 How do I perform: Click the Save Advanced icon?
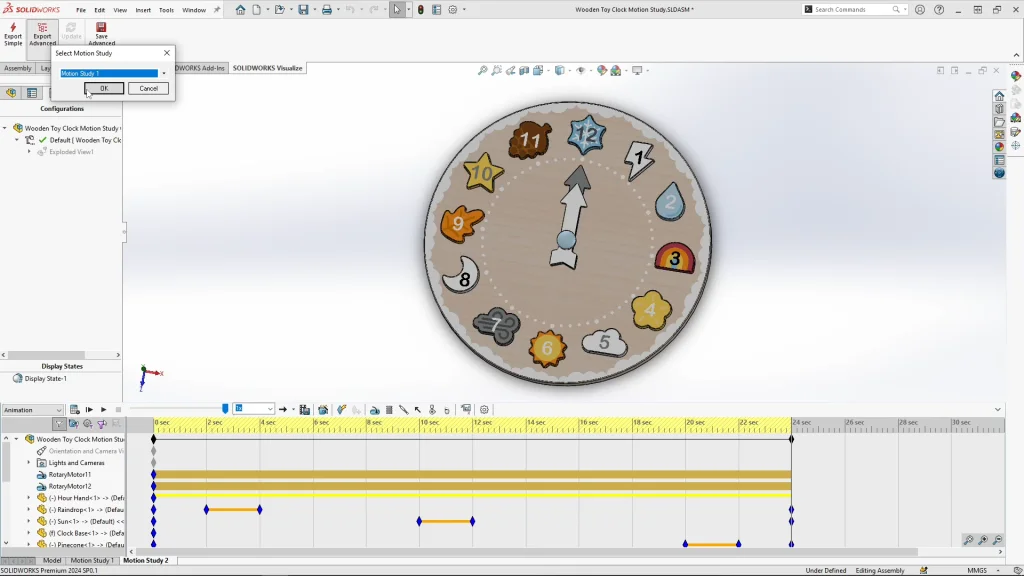(101, 29)
